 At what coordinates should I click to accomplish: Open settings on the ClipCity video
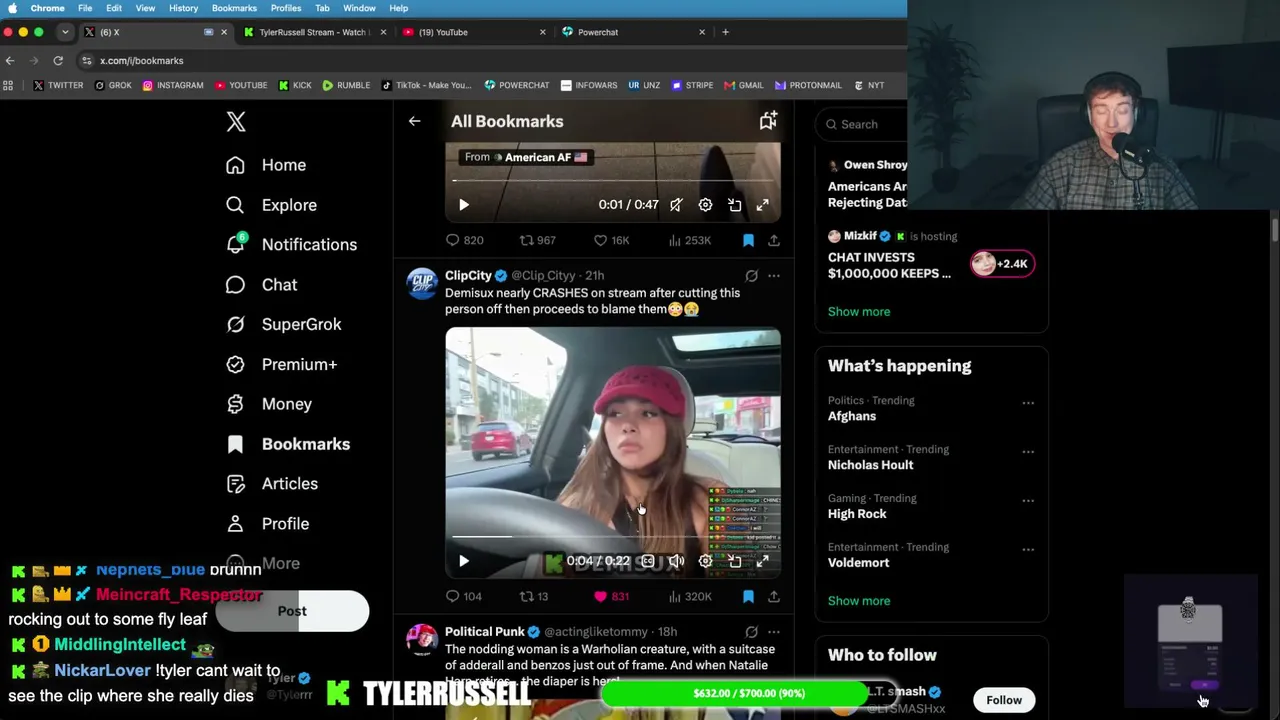(706, 561)
